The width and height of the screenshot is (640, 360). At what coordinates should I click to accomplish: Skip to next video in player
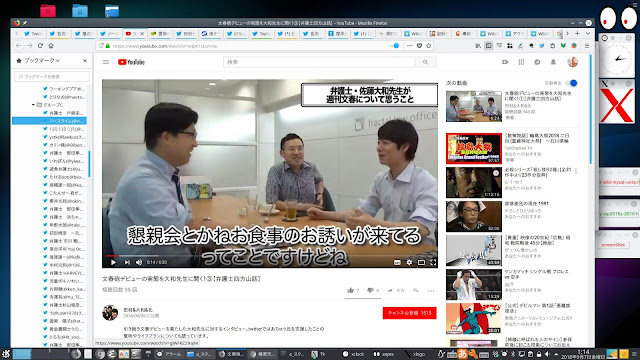pyautogui.click(x=127, y=262)
